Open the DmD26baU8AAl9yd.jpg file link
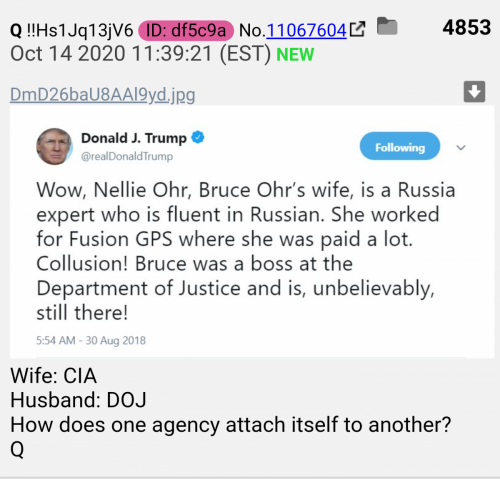500x479 pixels. 103,95
